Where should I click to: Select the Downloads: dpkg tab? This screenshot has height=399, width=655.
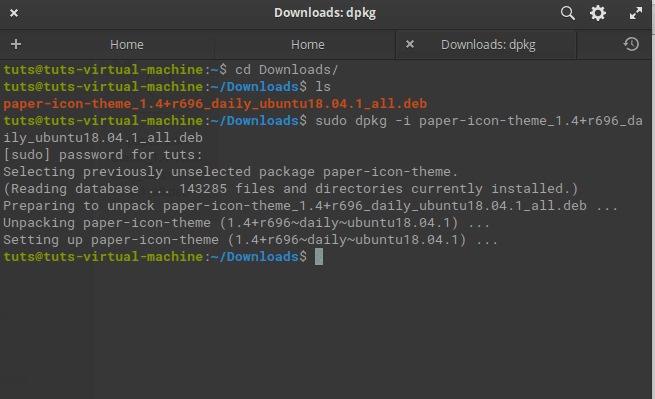(488, 44)
